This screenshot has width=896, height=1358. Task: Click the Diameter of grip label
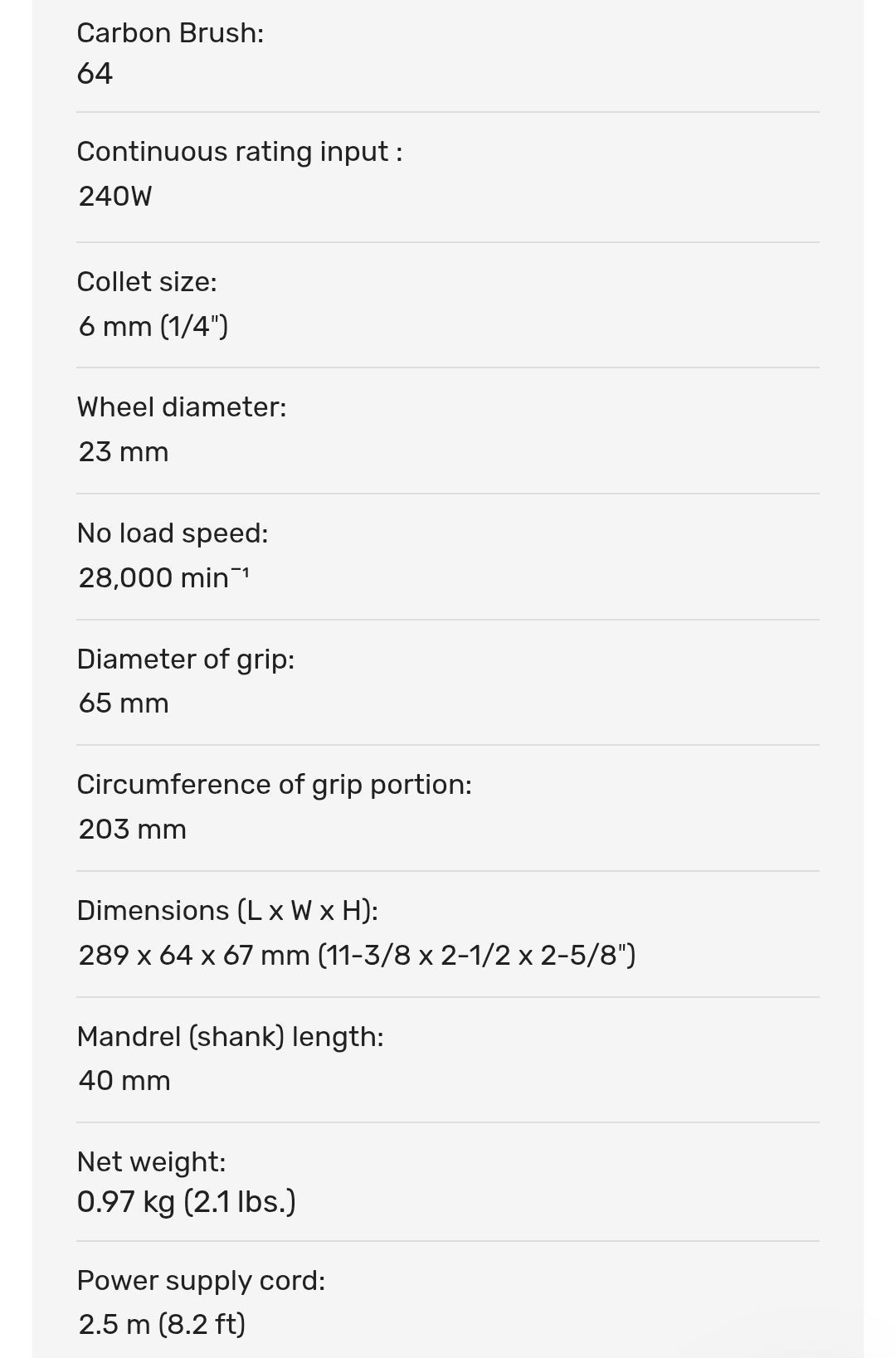pos(186,660)
